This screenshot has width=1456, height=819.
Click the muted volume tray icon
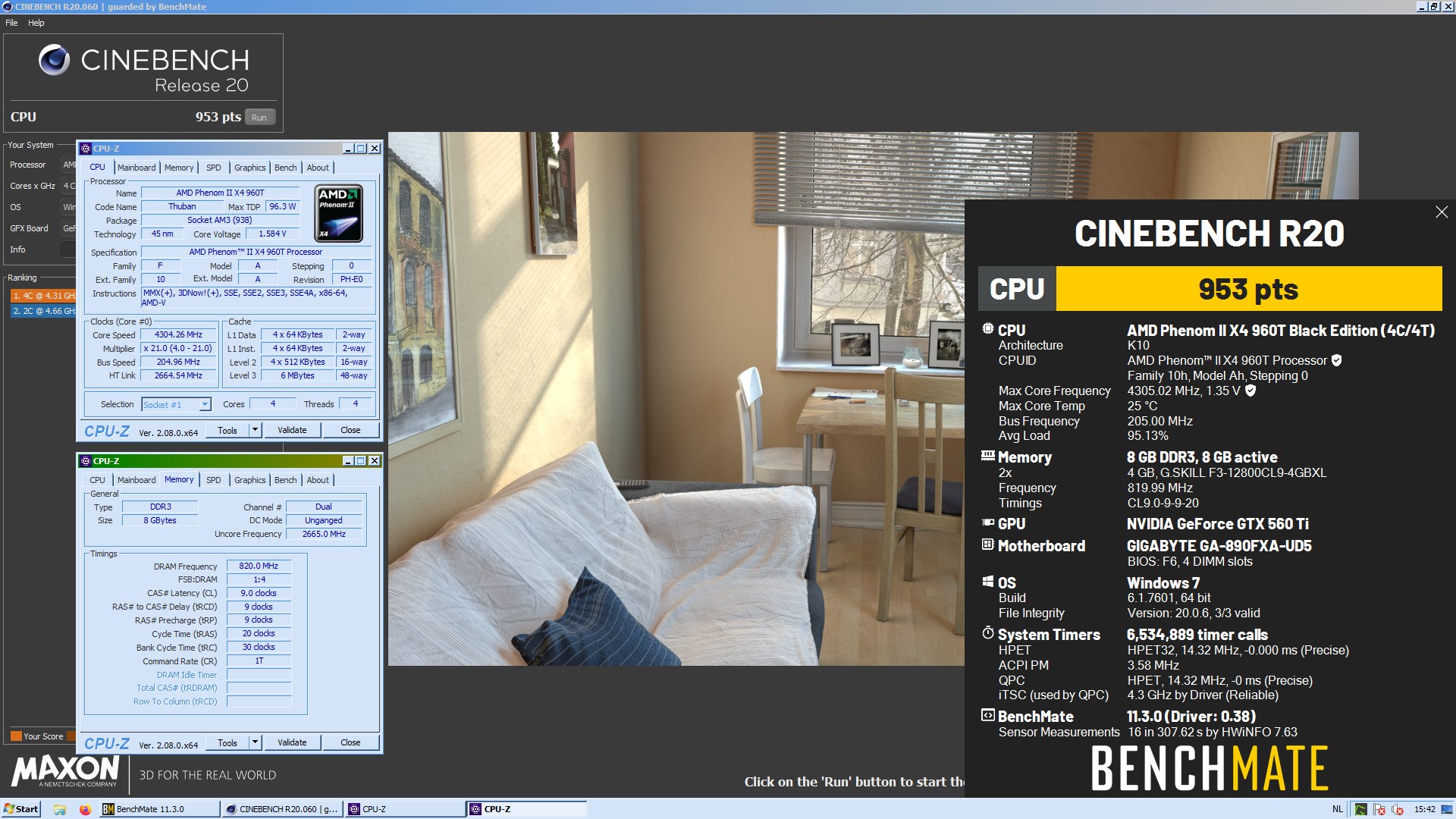coord(1398,809)
